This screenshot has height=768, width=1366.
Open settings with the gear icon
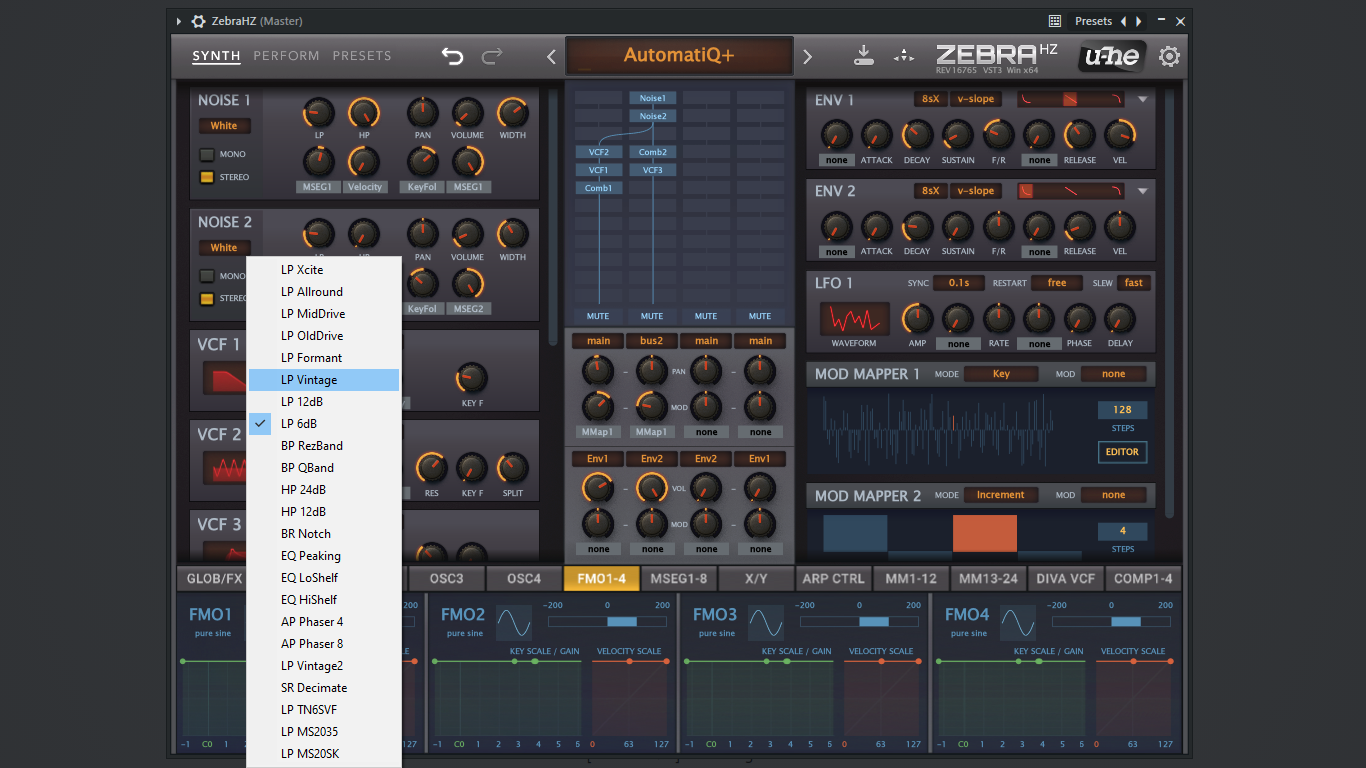pos(1169,56)
